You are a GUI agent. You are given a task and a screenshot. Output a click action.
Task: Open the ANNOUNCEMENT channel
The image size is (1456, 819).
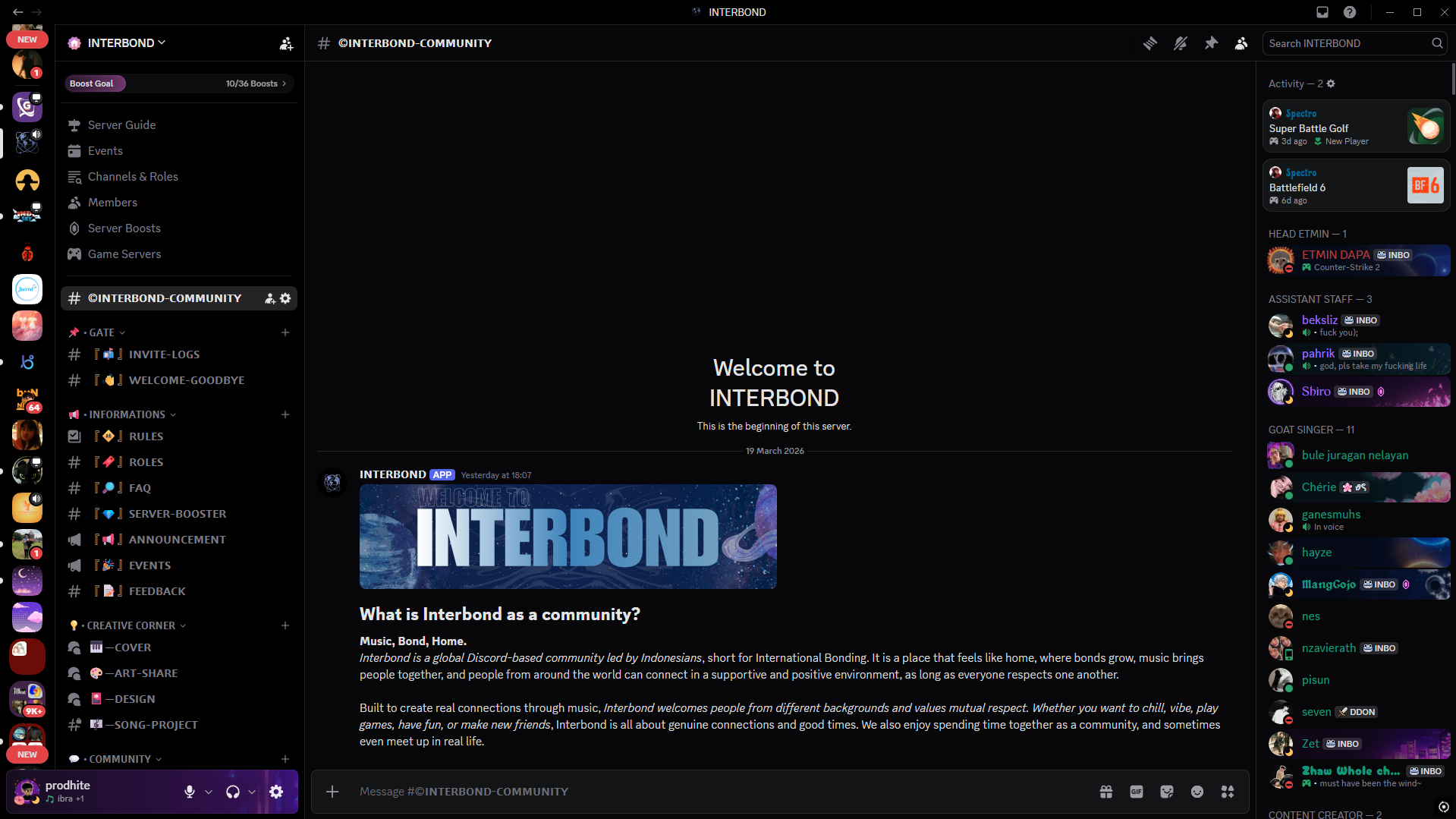[179, 540]
